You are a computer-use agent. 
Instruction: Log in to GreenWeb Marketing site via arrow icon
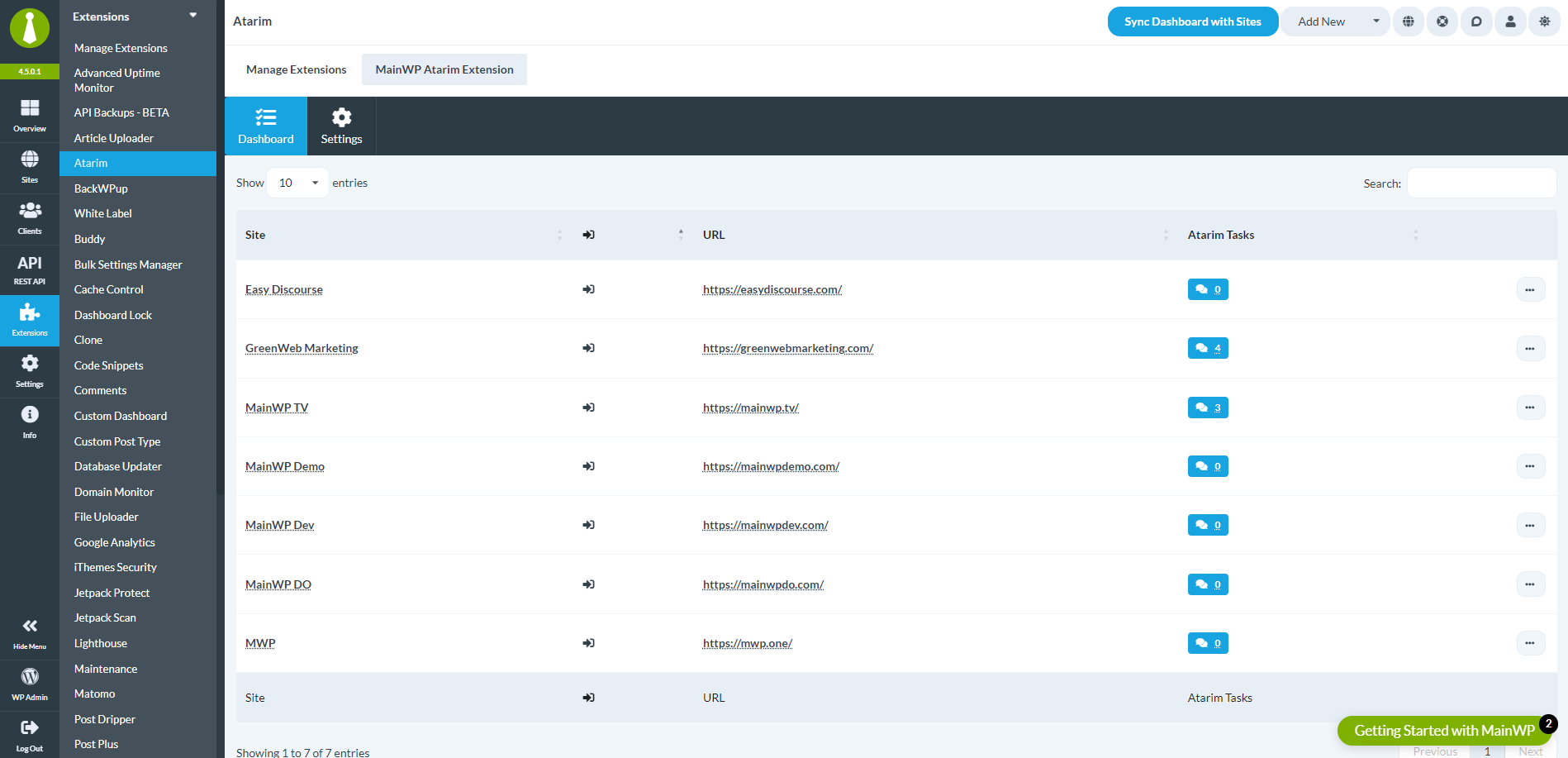[588, 348]
